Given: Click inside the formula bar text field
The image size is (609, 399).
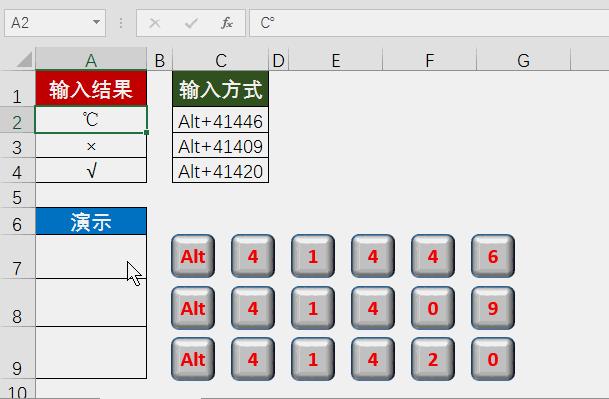Looking at the screenshot, I should (429, 23).
